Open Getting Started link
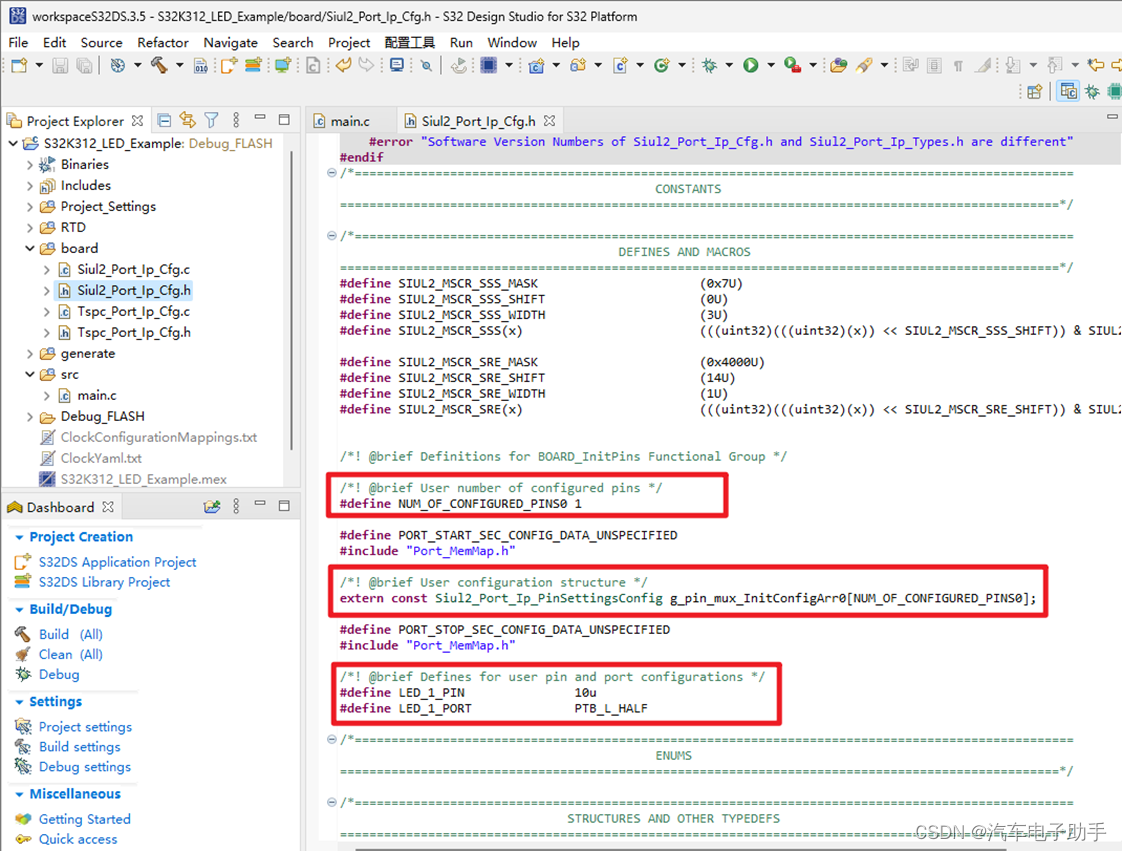The height and width of the screenshot is (851, 1122). [84, 820]
